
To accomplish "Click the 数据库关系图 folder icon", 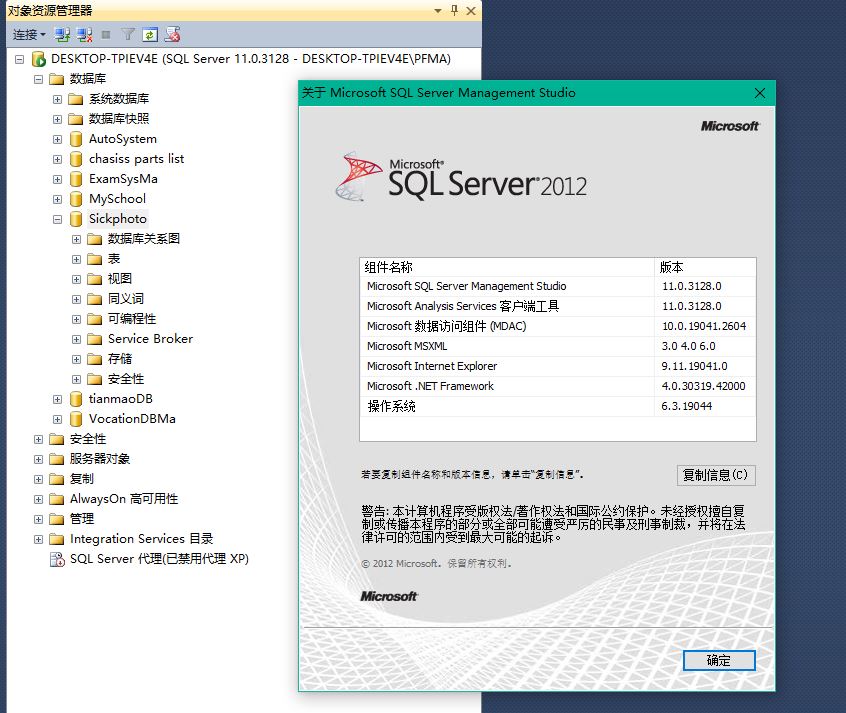I will [94, 239].
